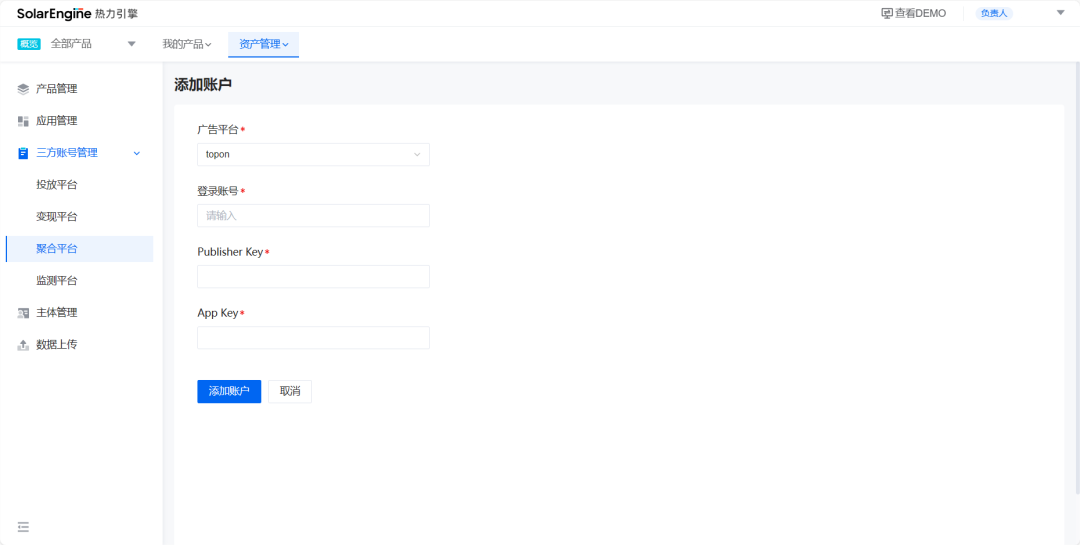Viewport: 1080px width, 545px height.
Task: Click the 全部产品 selector text
Action: tap(71, 44)
